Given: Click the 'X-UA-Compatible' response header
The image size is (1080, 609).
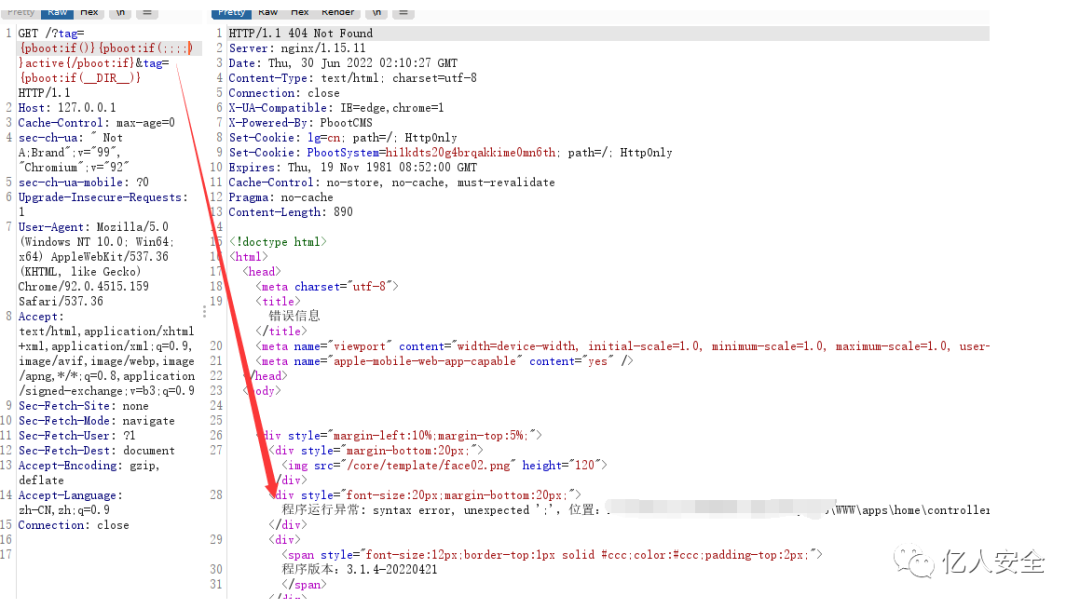Looking at the screenshot, I should 336,107.
